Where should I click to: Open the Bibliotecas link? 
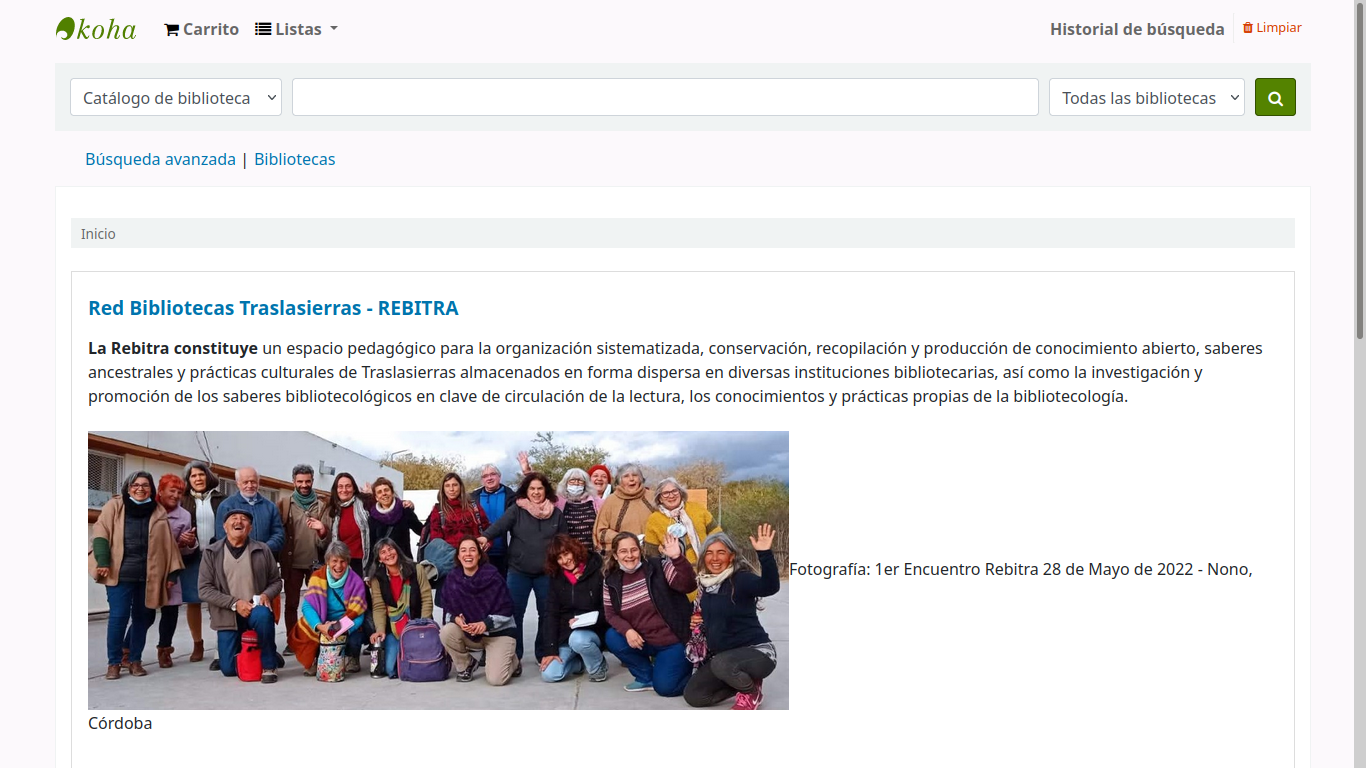pyautogui.click(x=295, y=159)
